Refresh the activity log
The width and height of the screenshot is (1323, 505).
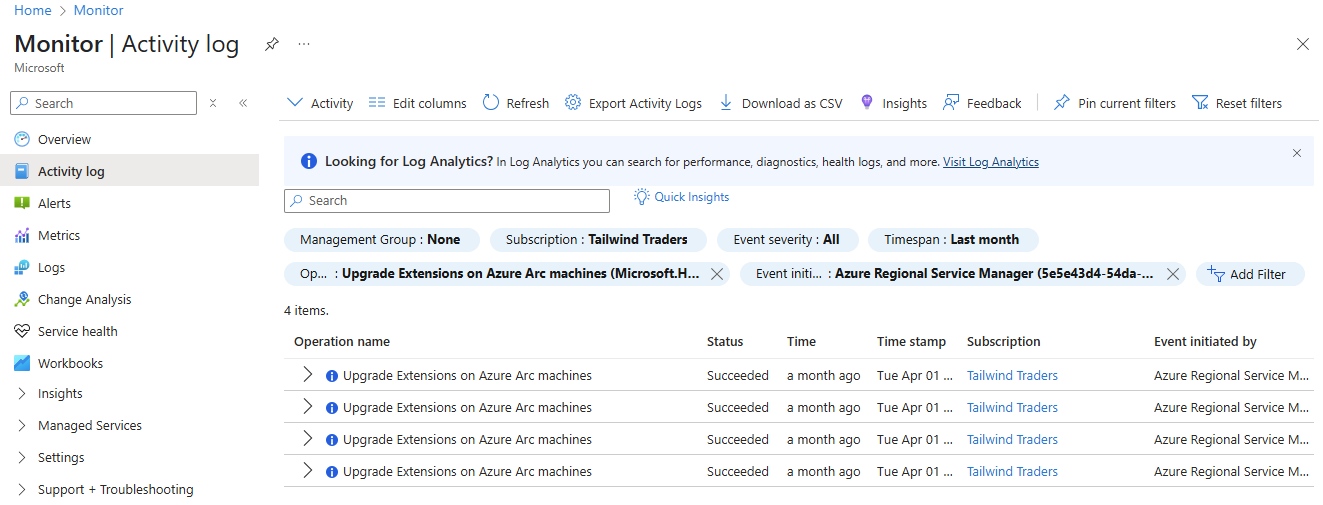(x=516, y=103)
